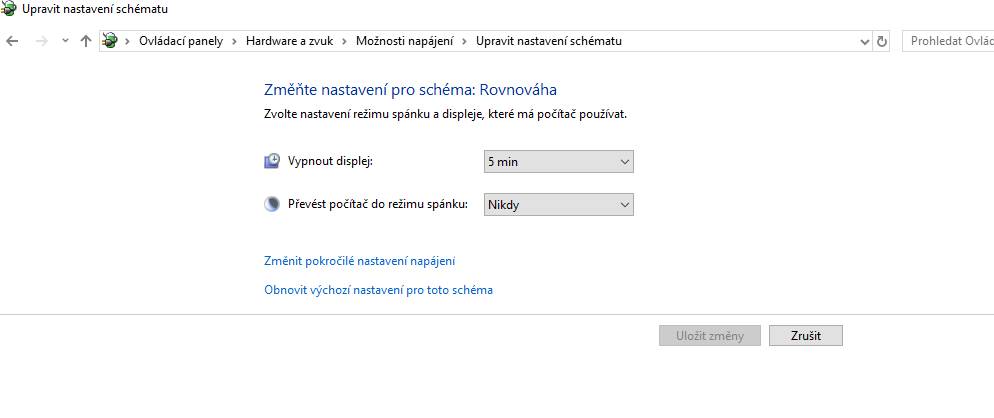Click the Upravit nastavení schématu breadcrumb
Screen dimensions: 994x418
549,41
